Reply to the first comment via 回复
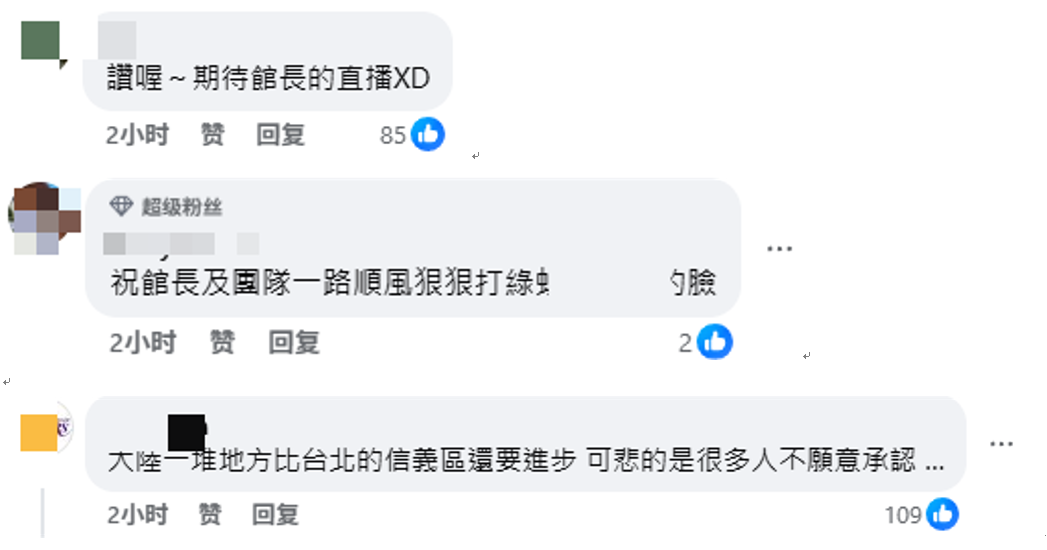 pos(280,135)
